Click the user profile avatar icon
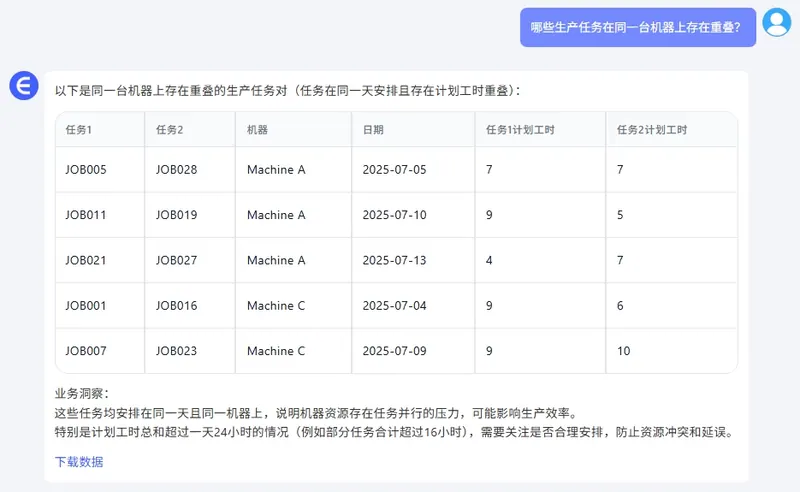This screenshot has width=800, height=492. (x=776, y=22)
